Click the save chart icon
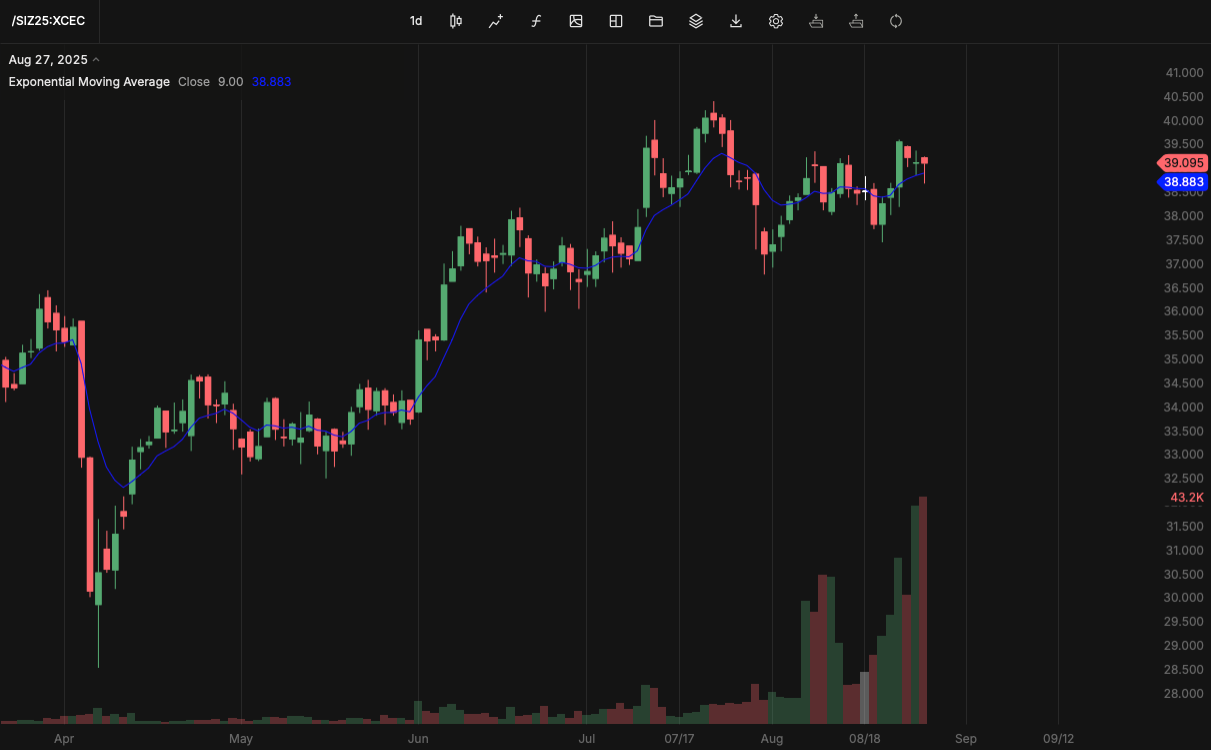 (x=815, y=21)
